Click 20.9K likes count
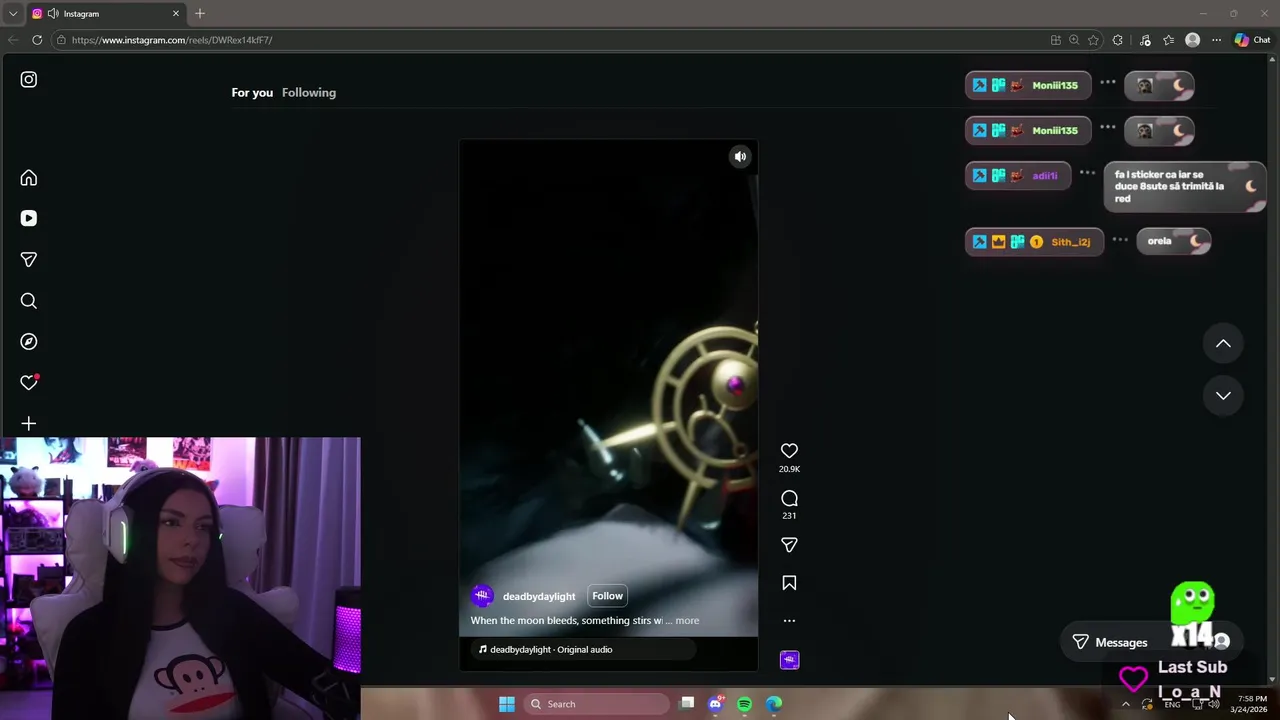This screenshot has height=720, width=1280. click(x=789, y=469)
